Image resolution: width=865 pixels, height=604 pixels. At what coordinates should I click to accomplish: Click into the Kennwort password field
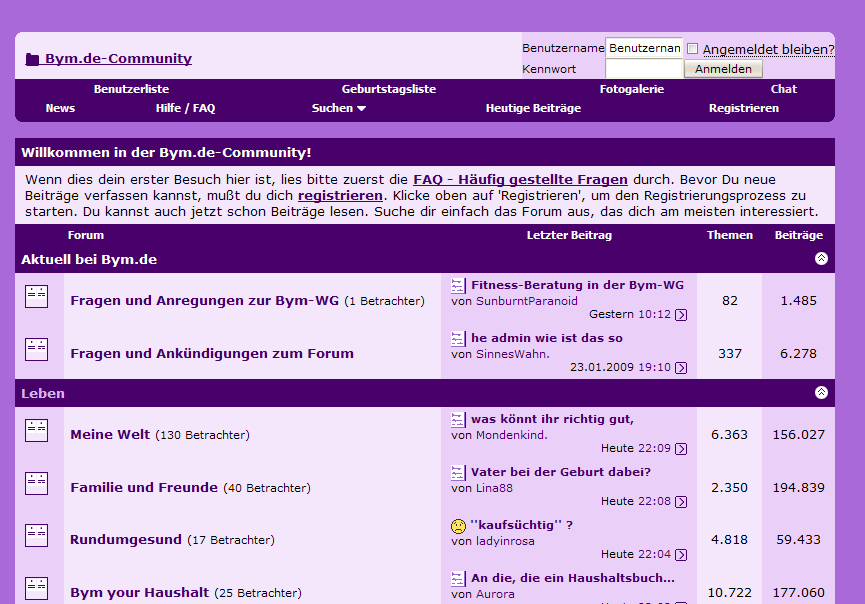click(x=644, y=69)
